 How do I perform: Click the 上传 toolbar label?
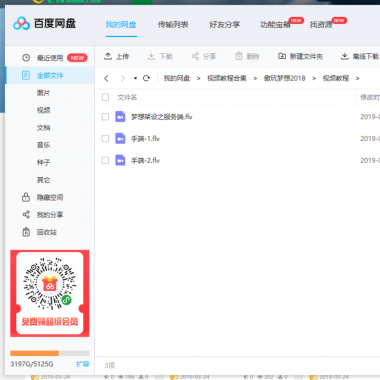click(x=122, y=56)
